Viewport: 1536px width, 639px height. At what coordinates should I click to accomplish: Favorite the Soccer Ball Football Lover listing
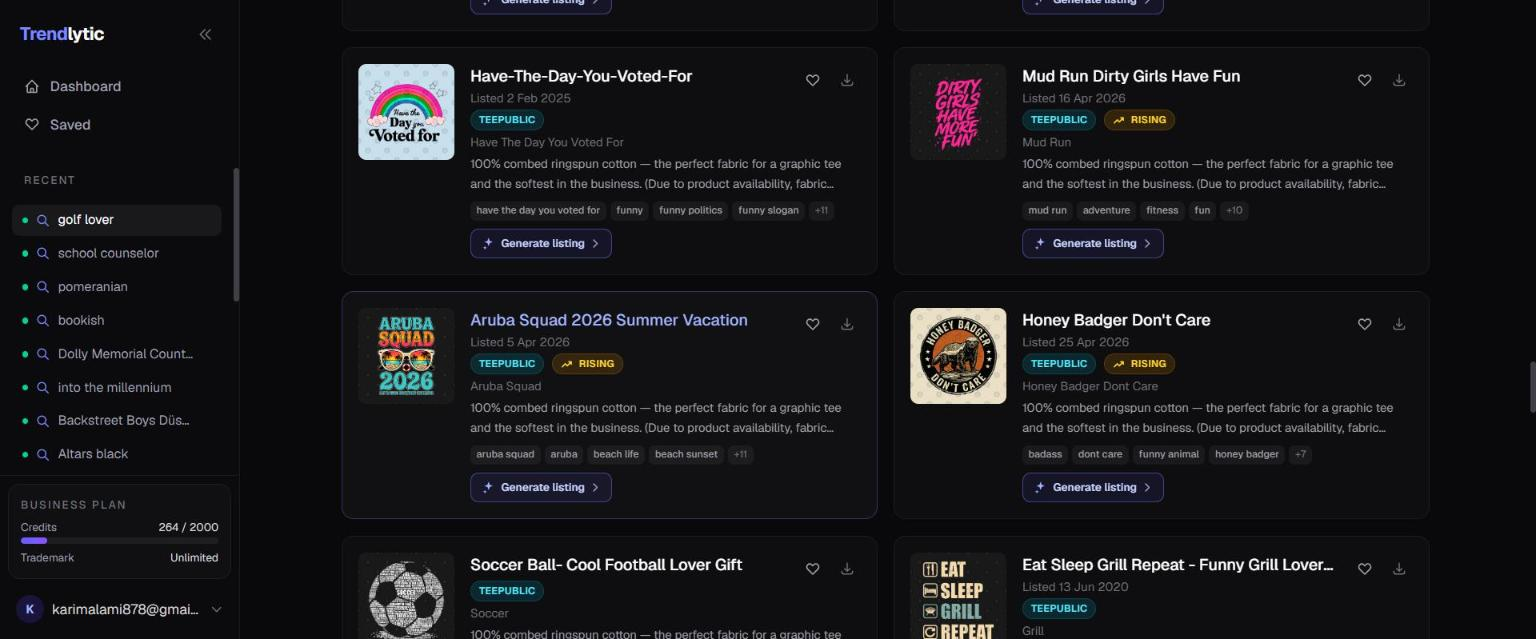(813, 569)
